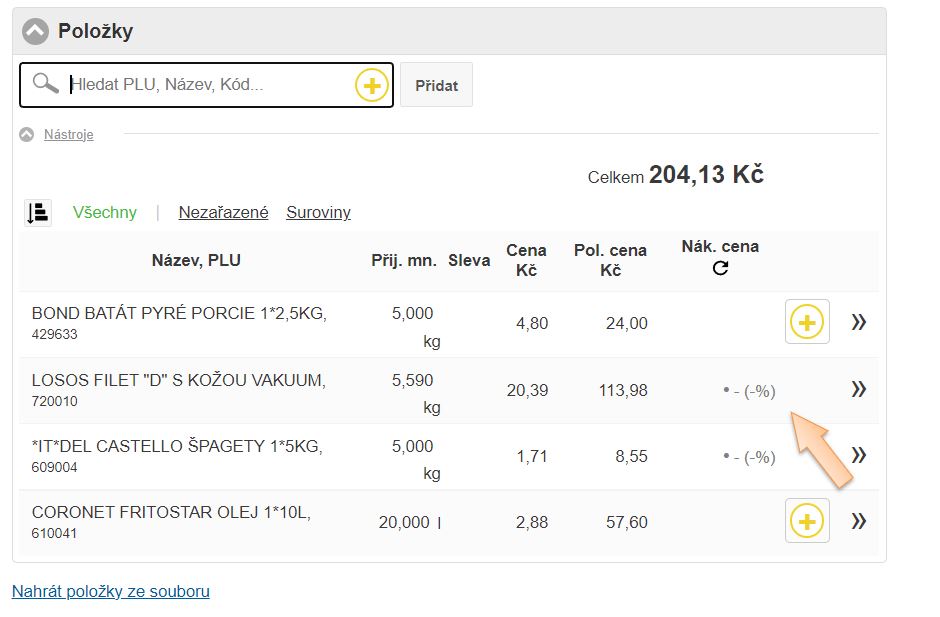Click LOSOS FILET purchase price indicator
Screen dimensions: 940x617
pyautogui.click(x=749, y=391)
